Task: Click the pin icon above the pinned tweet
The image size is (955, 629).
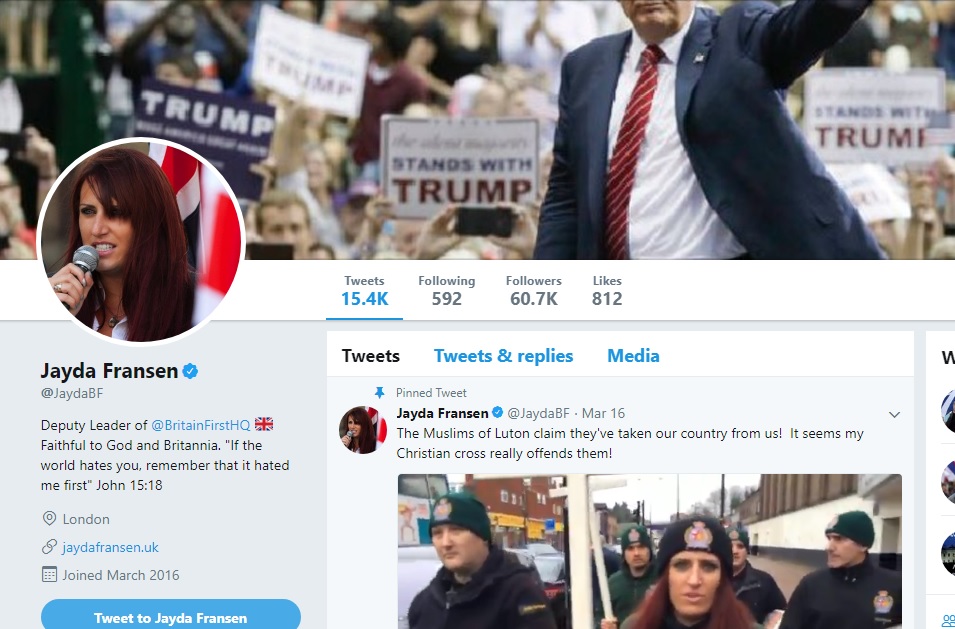Action: [379, 393]
